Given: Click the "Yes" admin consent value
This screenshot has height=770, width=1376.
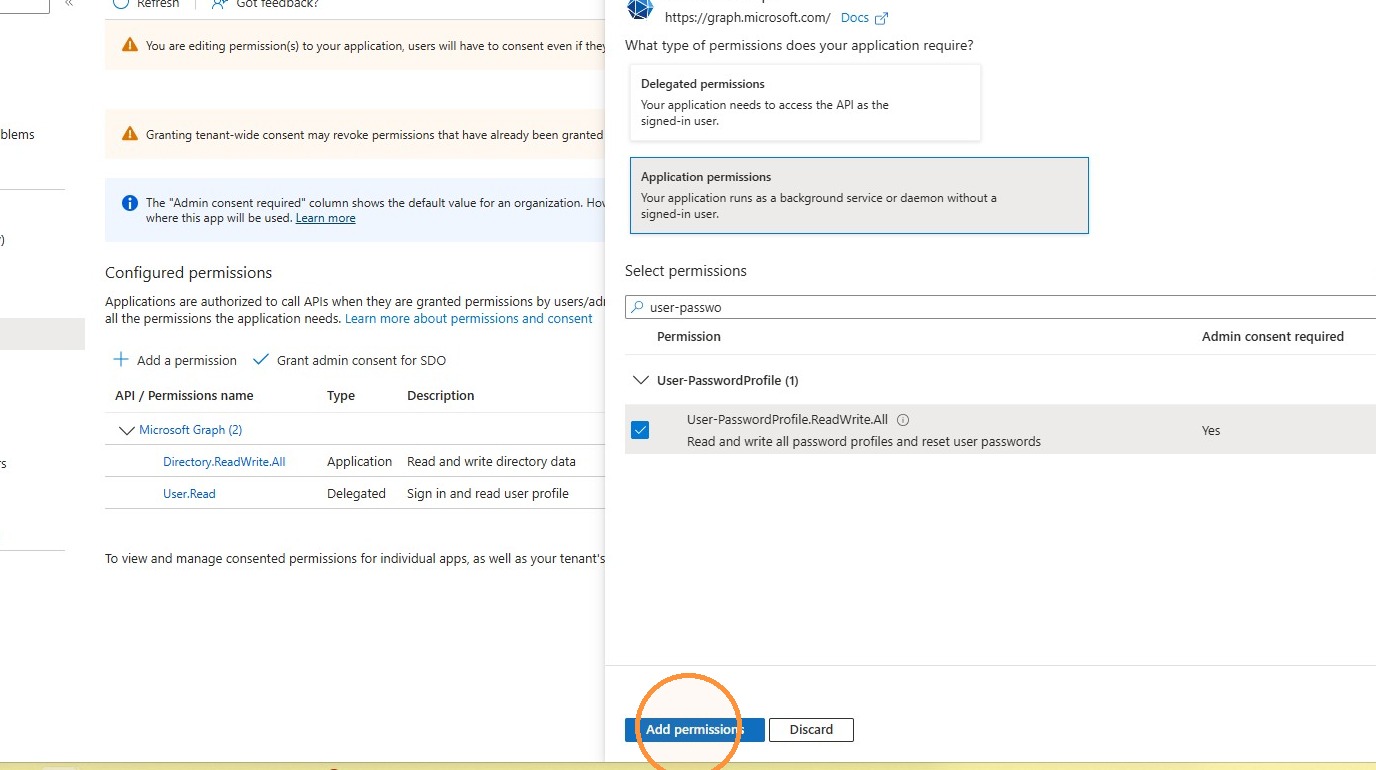Looking at the screenshot, I should point(1211,431).
